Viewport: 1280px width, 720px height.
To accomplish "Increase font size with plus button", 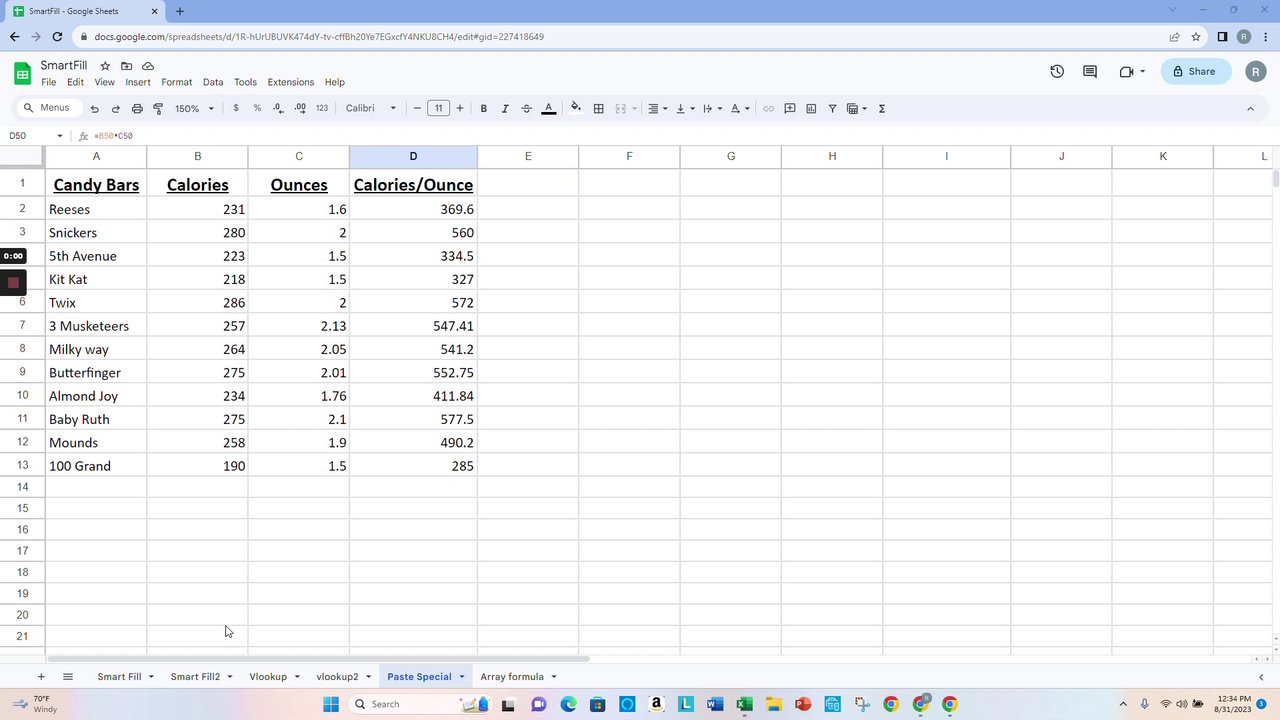I will pyautogui.click(x=460, y=108).
